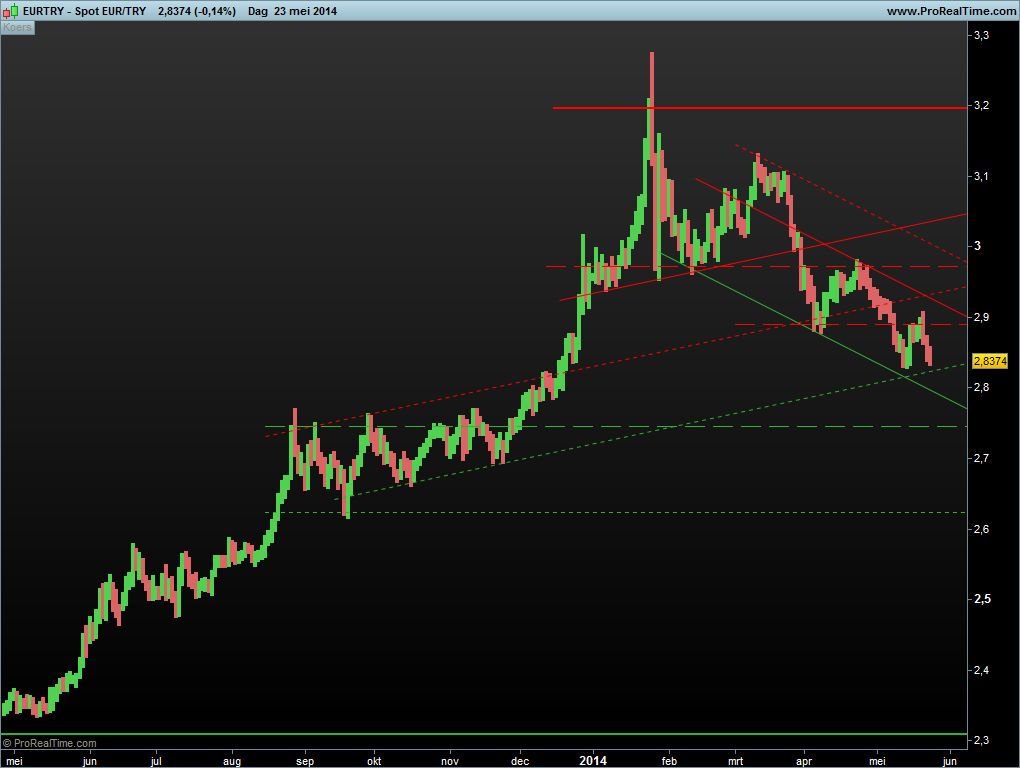Click the 2014 year marker on the time axis
Screen dimensions: 1020x768
[x=592, y=760]
